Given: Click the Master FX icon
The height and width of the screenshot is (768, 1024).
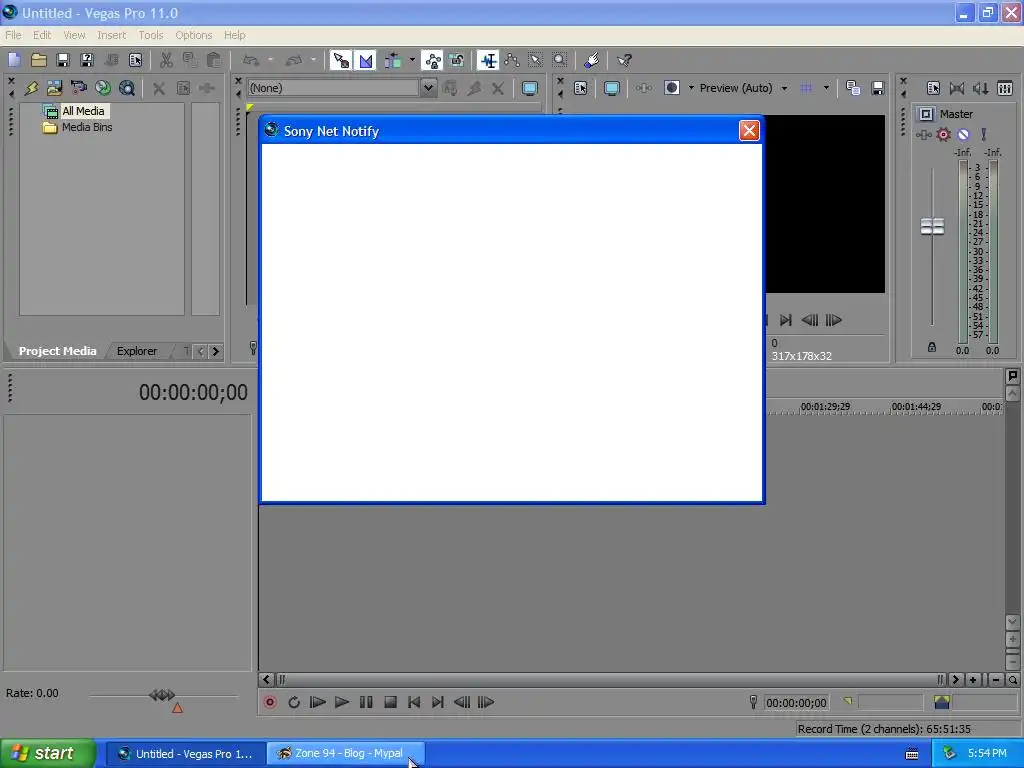Looking at the screenshot, I should 923,135.
